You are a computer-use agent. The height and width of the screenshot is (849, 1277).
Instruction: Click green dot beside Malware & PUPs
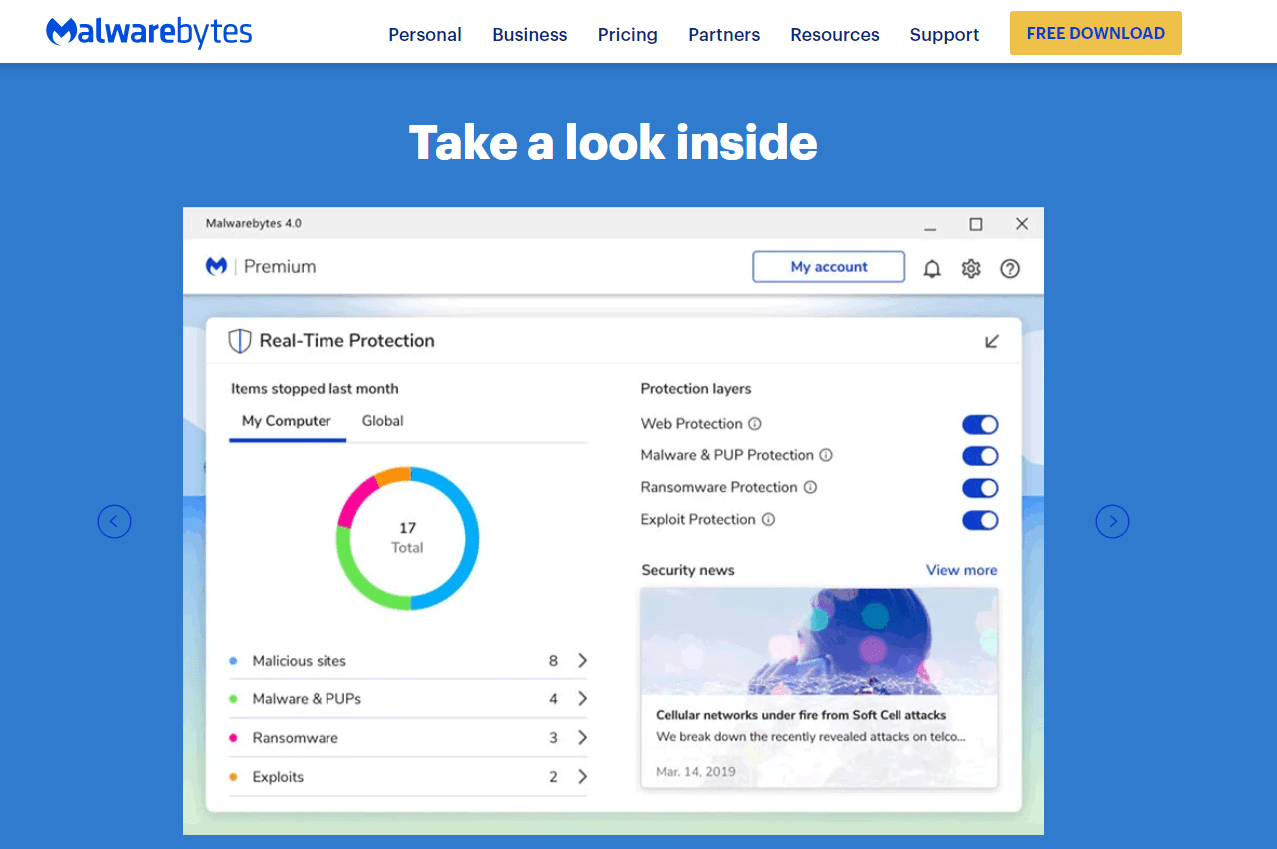click(x=233, y=699)
